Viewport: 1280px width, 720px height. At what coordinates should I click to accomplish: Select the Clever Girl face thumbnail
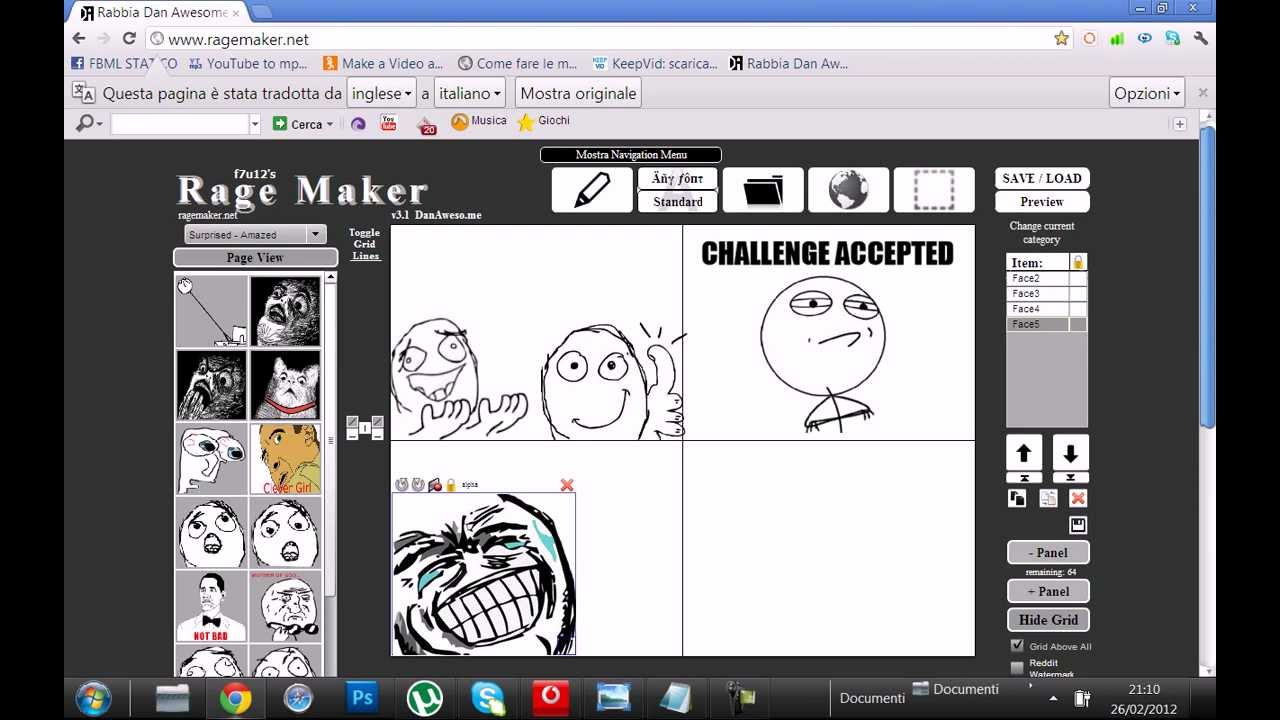coord(285,459)
